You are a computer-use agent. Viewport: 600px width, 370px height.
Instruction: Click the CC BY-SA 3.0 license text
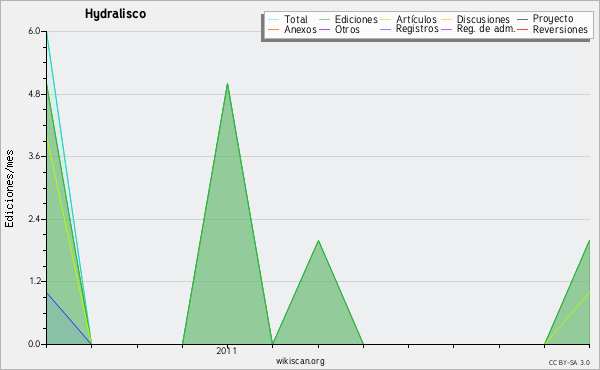(x=569, y=363)
